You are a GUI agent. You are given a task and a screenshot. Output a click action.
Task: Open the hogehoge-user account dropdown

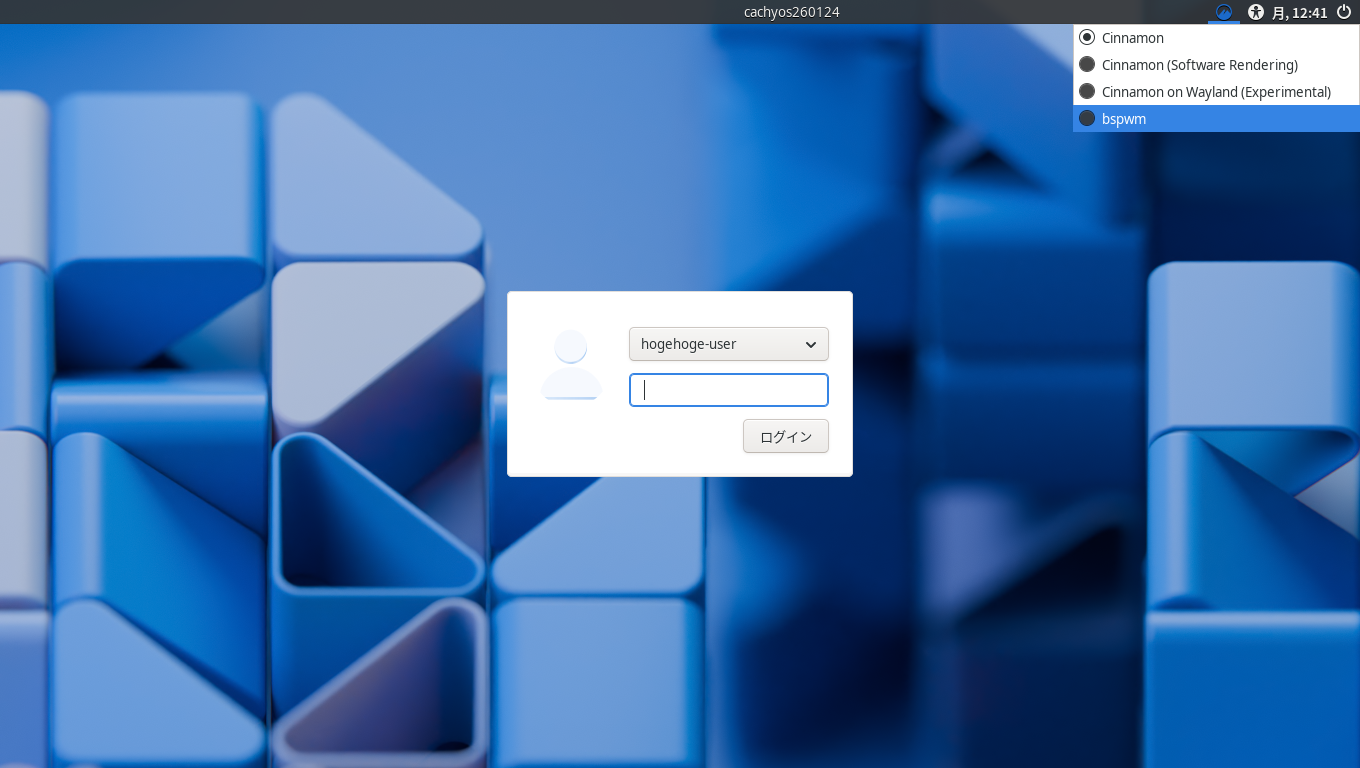729,344
